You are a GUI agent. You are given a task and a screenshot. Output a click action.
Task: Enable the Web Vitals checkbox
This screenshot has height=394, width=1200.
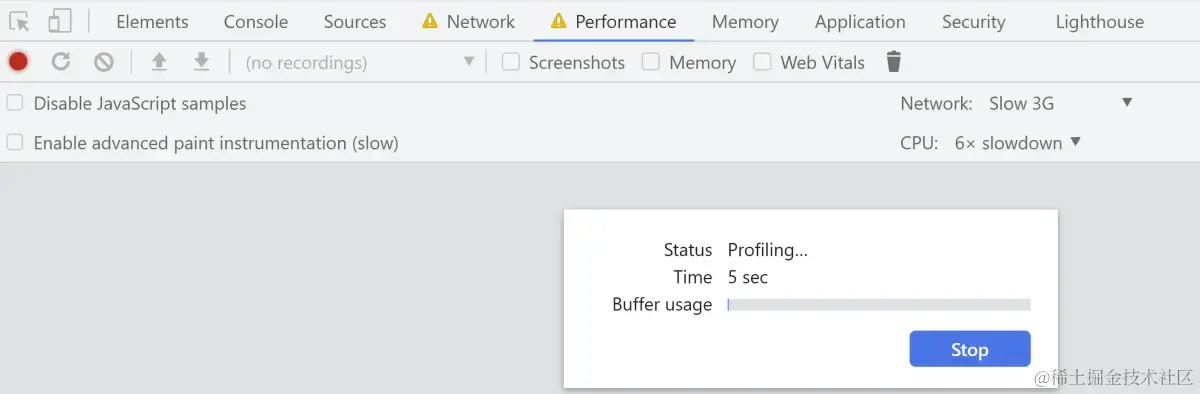coord(762,62)
